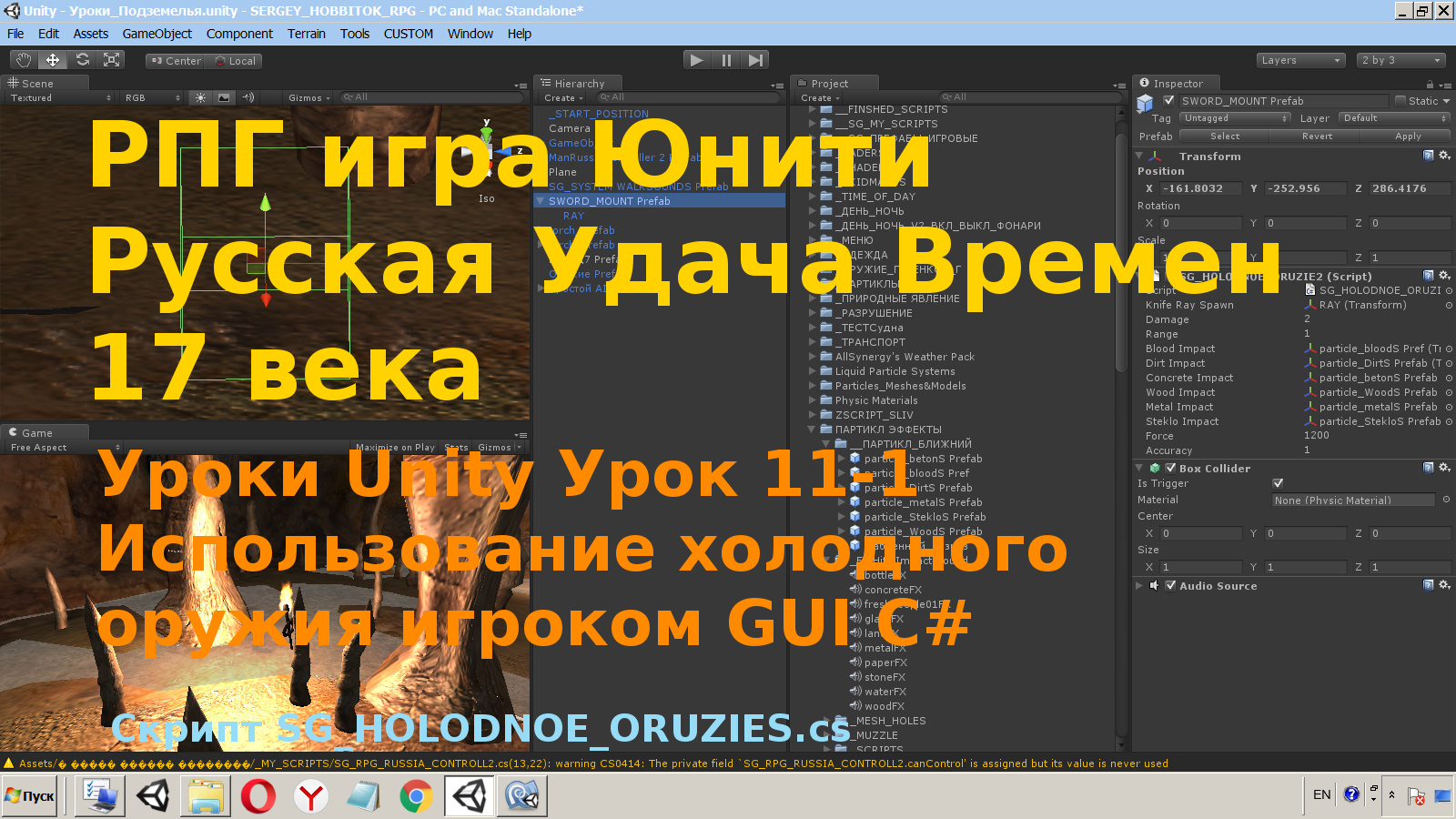Toggle Maximize on Play in Game view
Viewport: 1456px width, 819px height.
coord(395,447)
